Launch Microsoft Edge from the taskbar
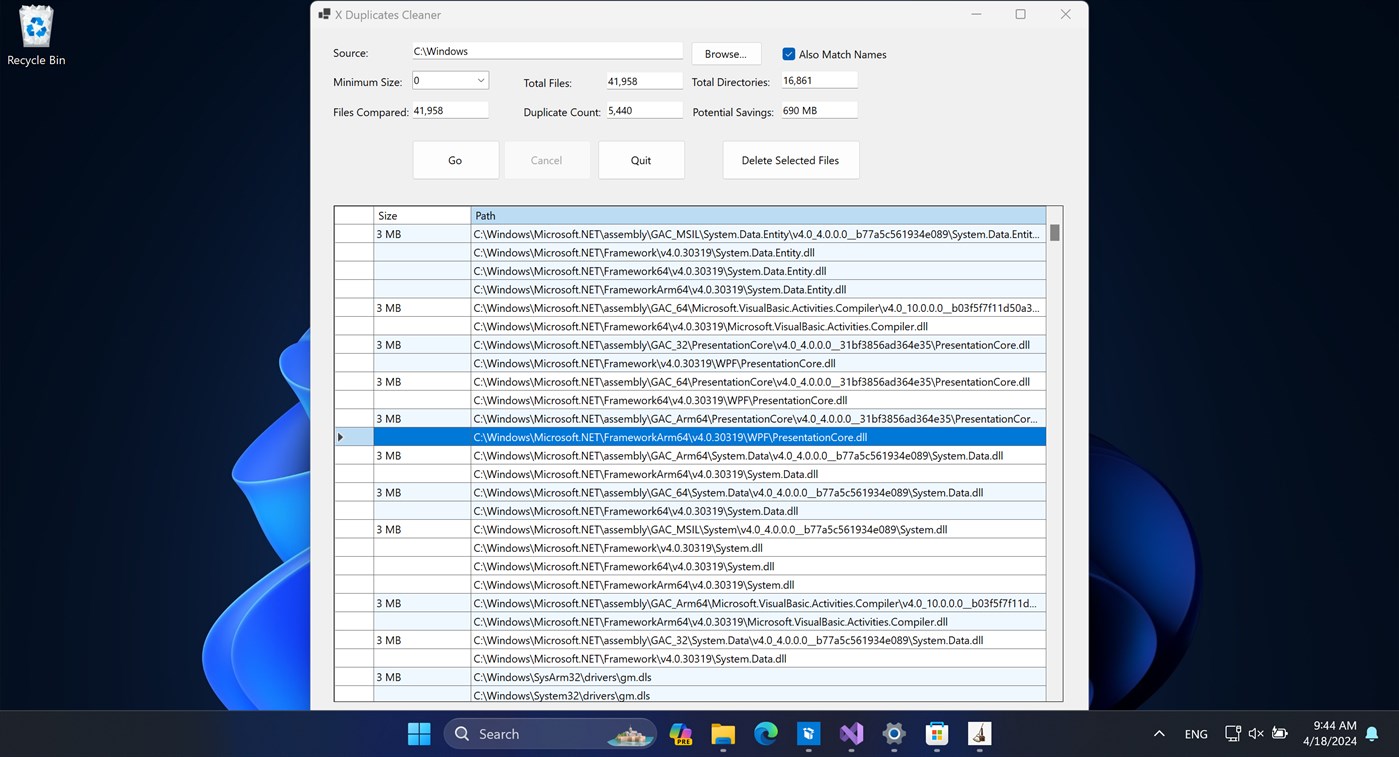The image size is (1399, 757). point(765,733)
